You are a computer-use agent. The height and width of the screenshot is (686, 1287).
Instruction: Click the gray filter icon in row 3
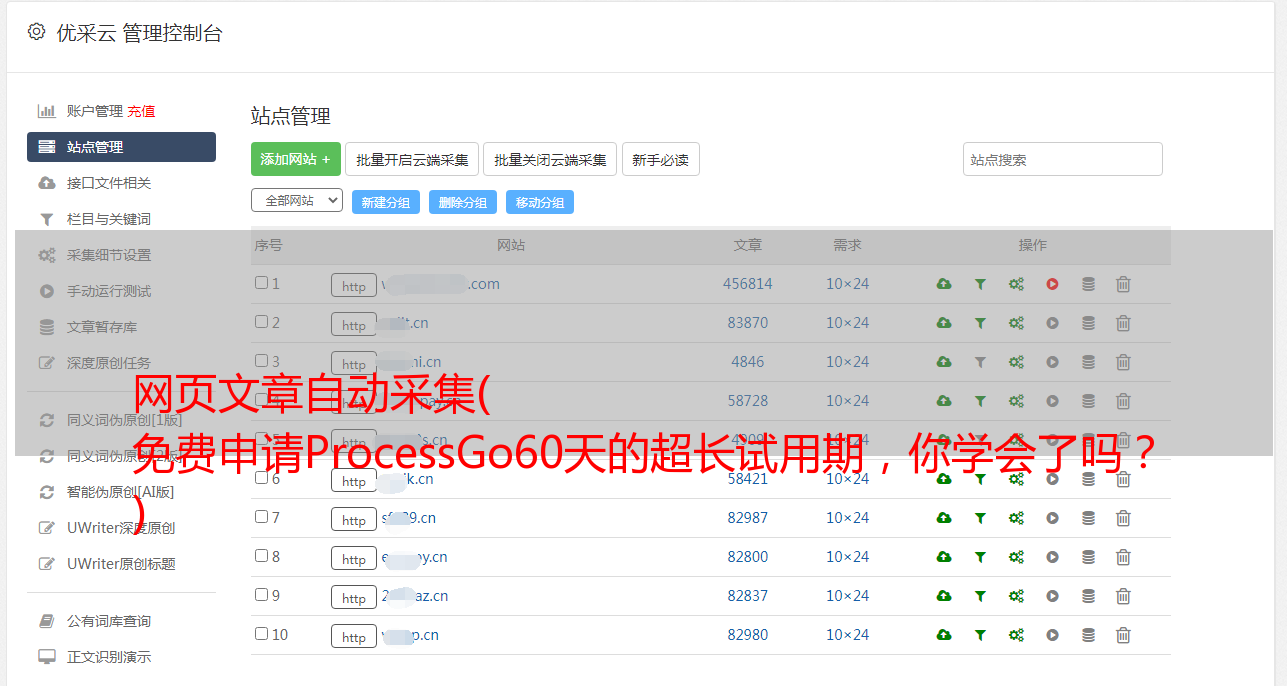[x=980, y=362]
